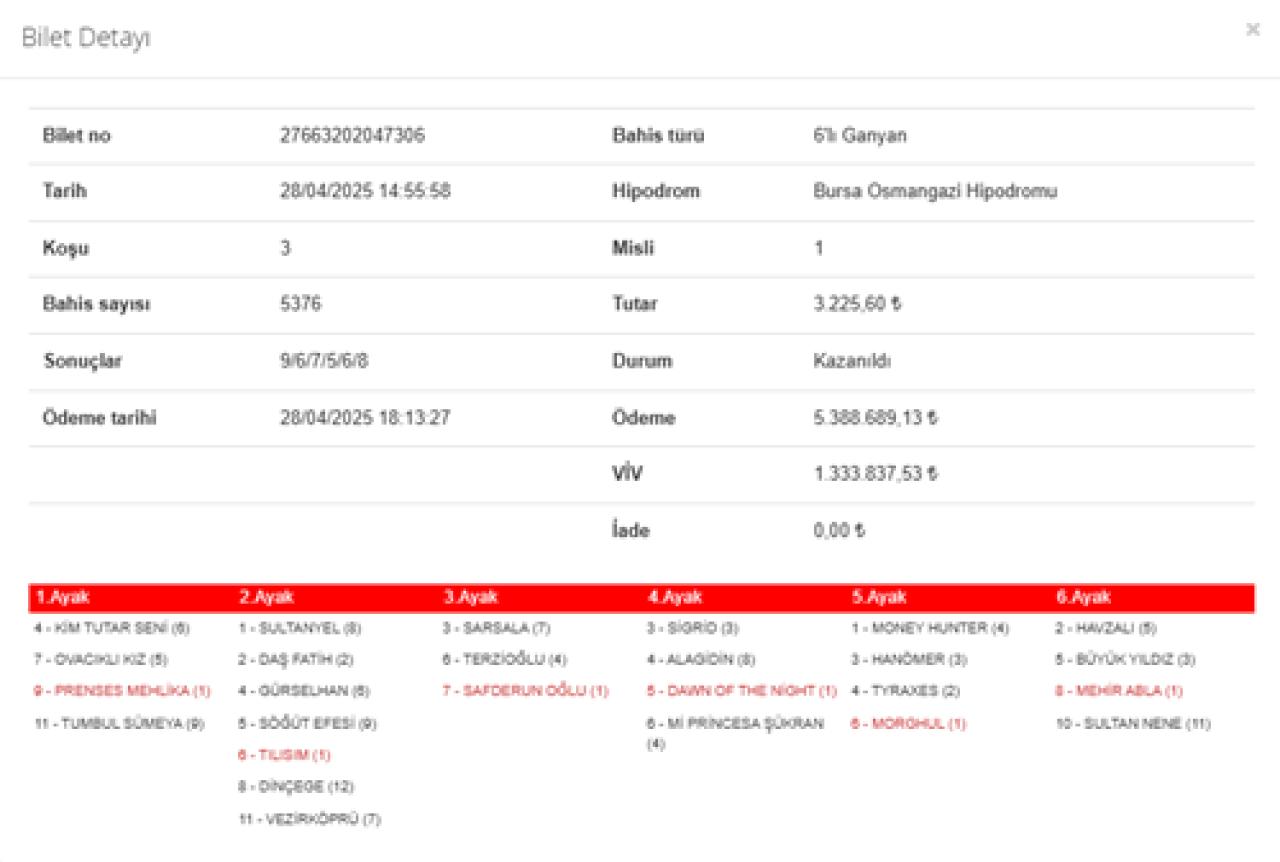This screenshot has width=1280, height=862.
Task: Click MONEY HUNTER in the 5.Ayak list
Action: click(930, 628)
